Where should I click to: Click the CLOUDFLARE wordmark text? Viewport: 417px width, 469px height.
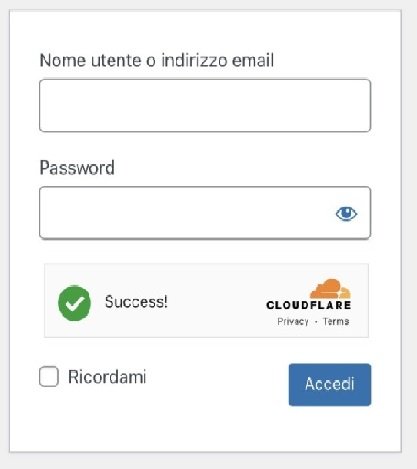(x=309, y=305)
